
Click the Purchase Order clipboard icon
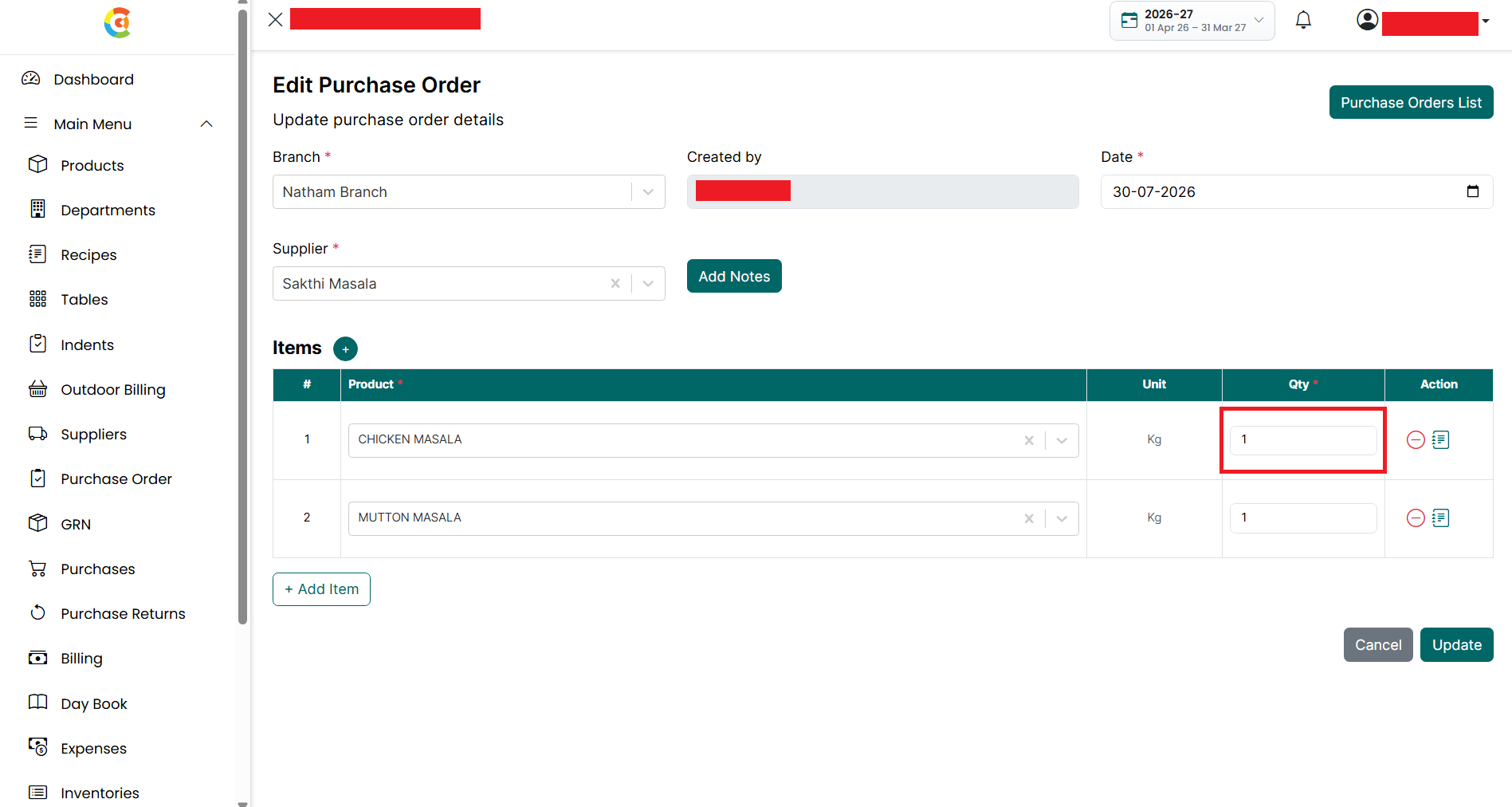[37, 478]
